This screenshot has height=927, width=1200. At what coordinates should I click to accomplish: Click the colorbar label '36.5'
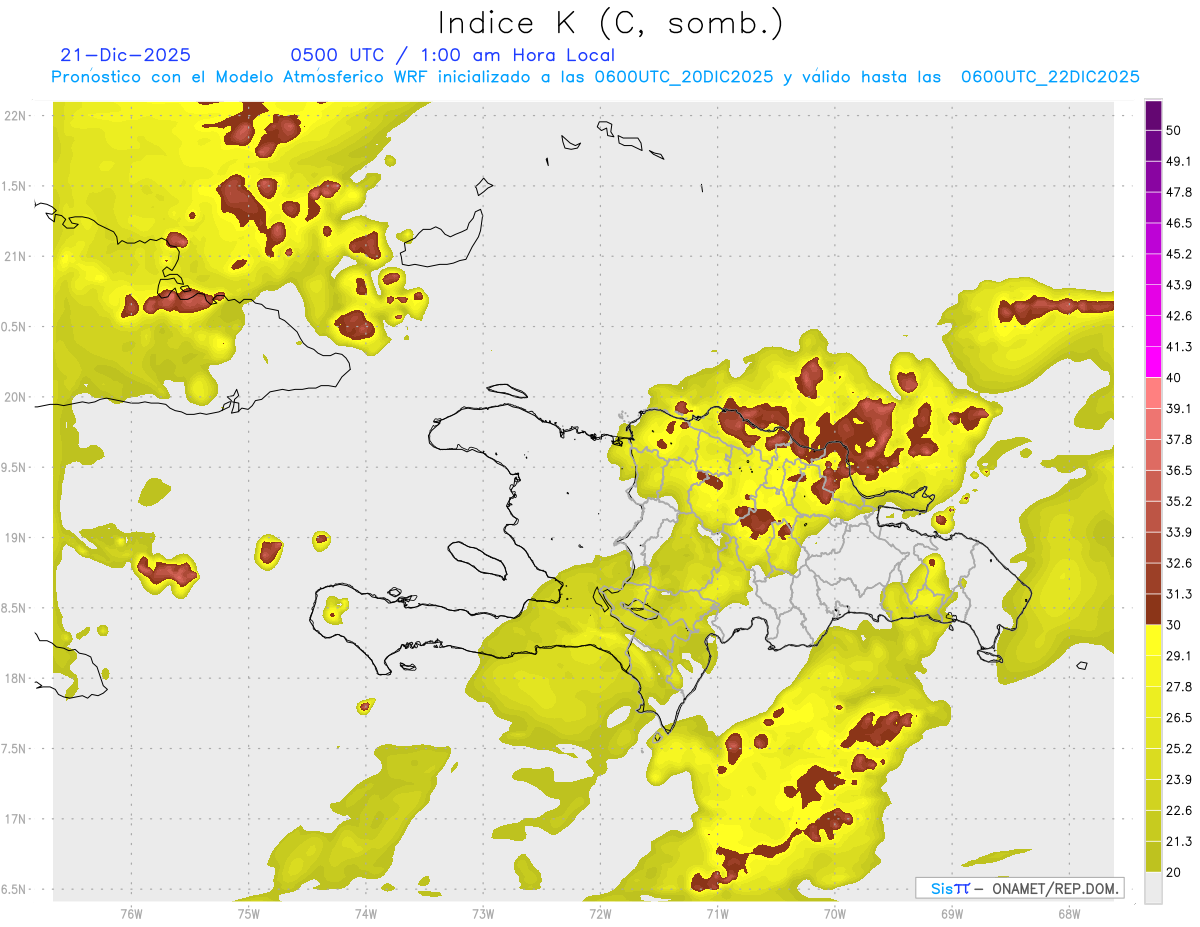click(x=1178, y=470)
